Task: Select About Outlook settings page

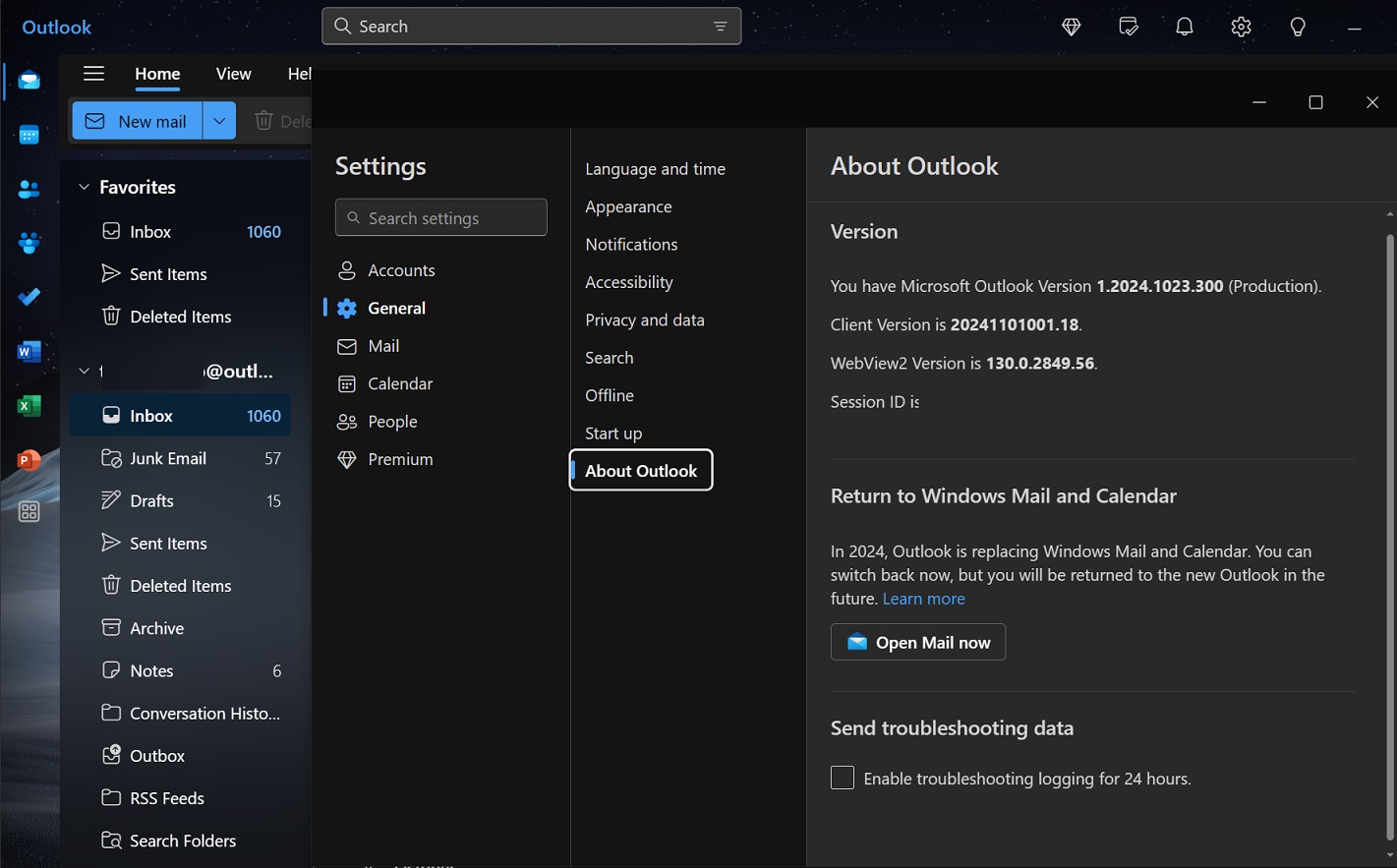Action: pyautogui.click(x=641, y=470)
